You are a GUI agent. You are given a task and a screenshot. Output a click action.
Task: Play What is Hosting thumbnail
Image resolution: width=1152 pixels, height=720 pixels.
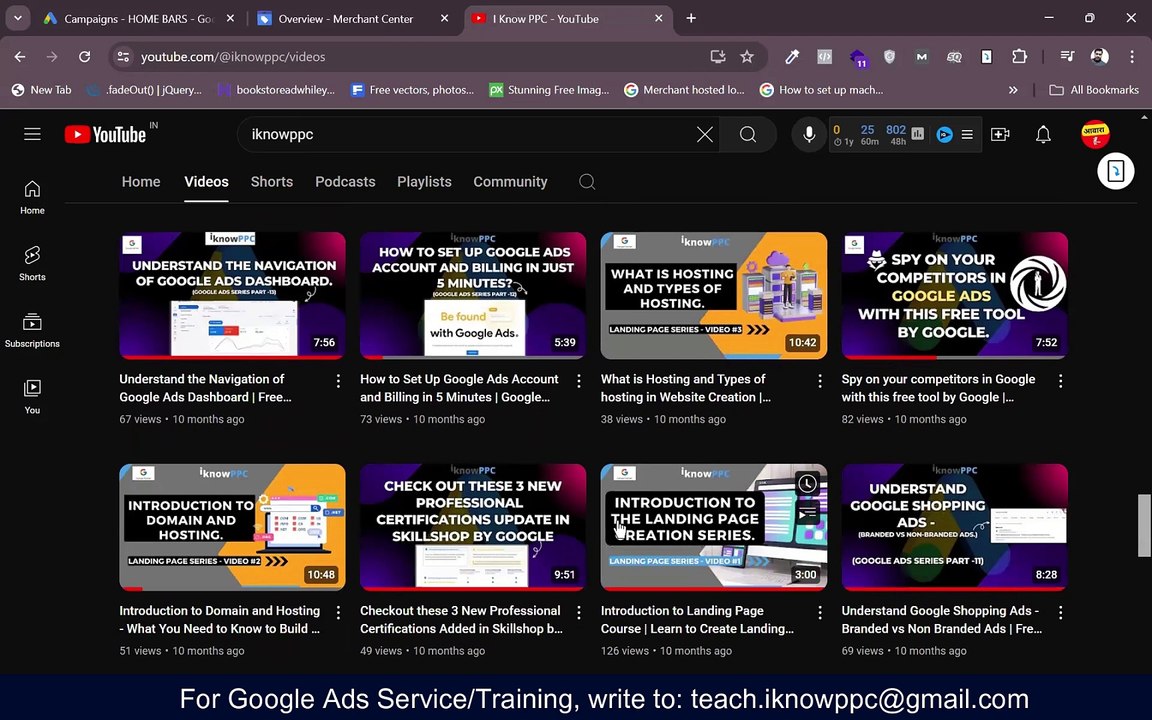pyautogui.click(x=713, y=295)
